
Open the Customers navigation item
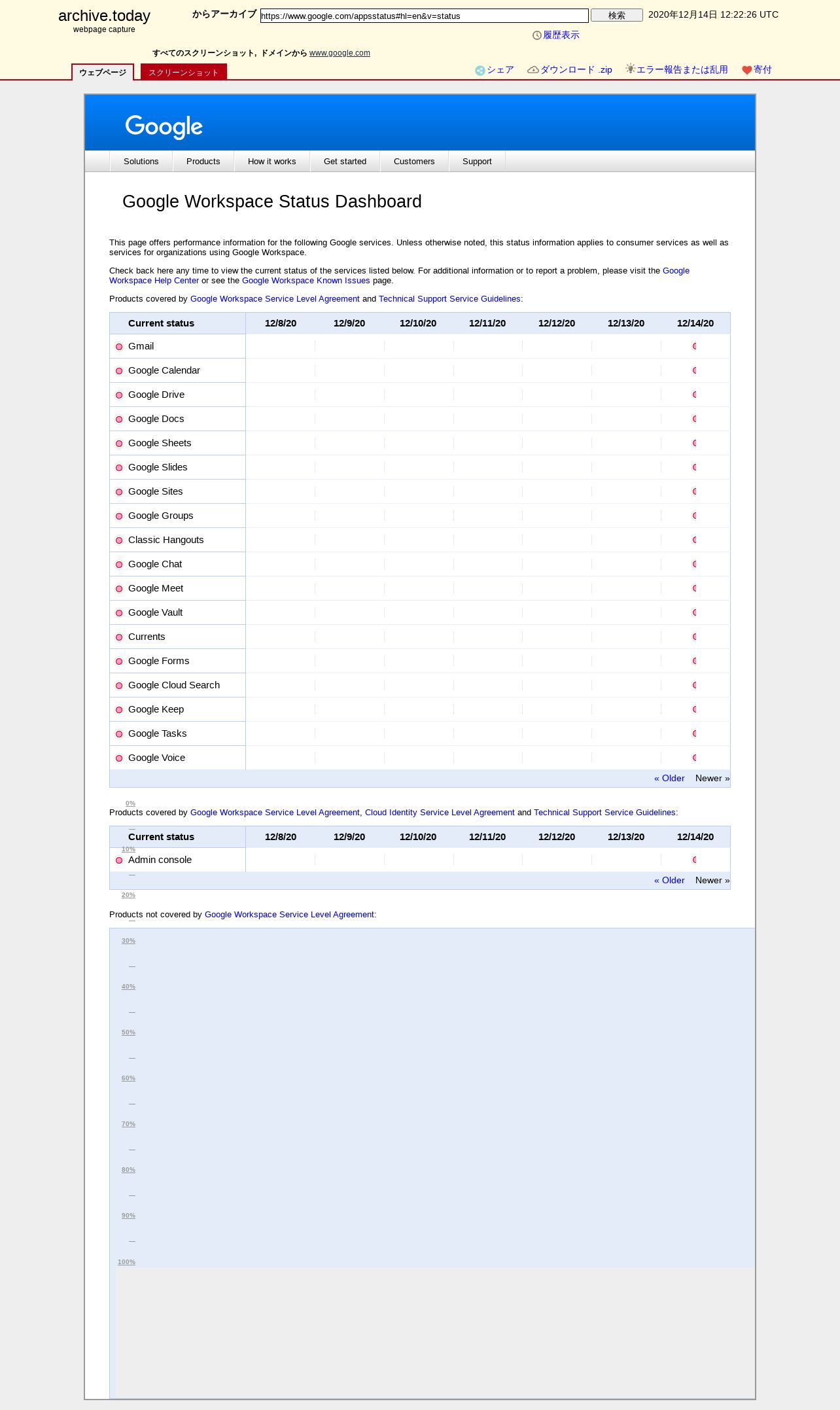pyautogui.click(x=414, y=162)
